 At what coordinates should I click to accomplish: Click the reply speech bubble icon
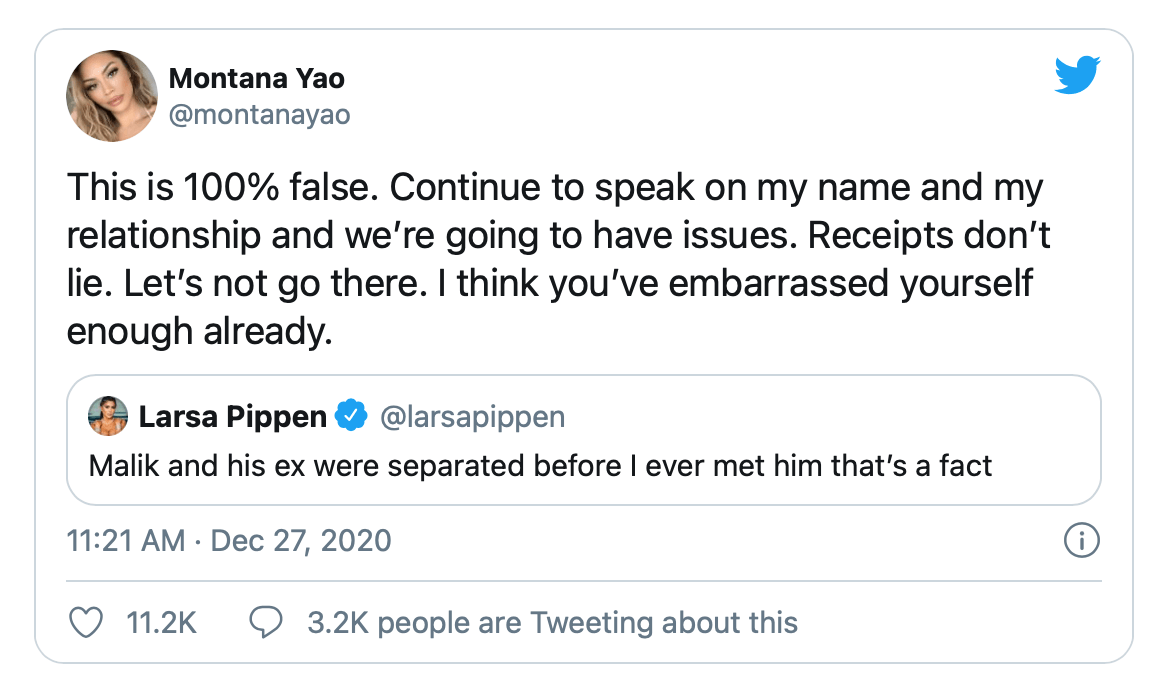[266, 622]
